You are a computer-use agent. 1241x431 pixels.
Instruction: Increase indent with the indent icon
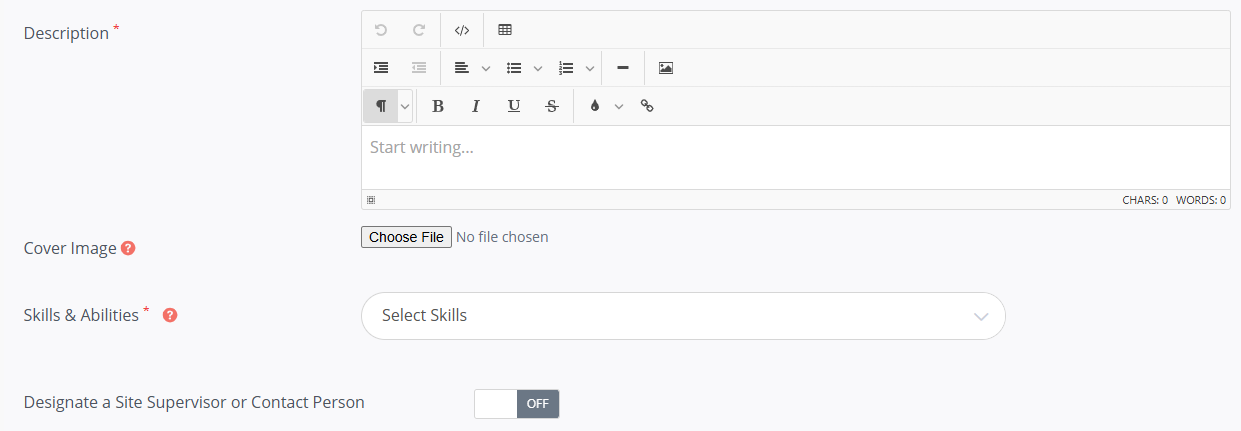(381, 68)
